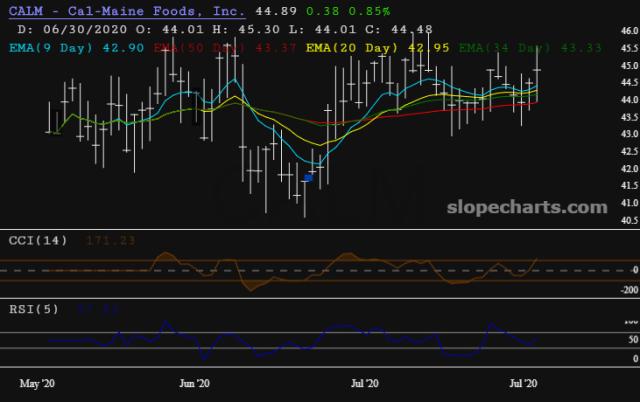
Task: Click the blue marker at the price low
Action: (x=309, y=177)
